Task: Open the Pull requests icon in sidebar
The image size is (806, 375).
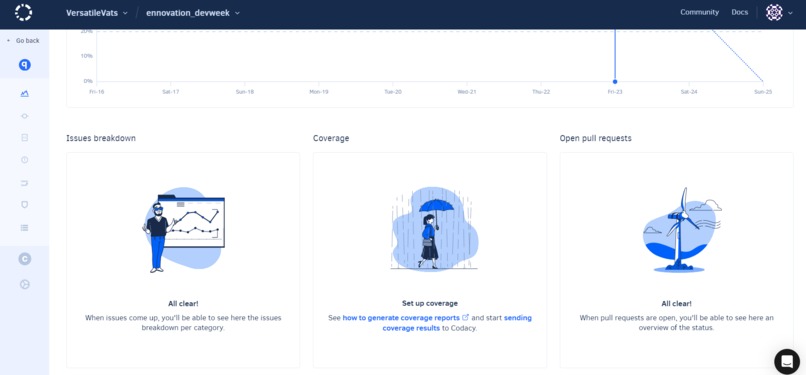Action: click(x=25, y=182)
